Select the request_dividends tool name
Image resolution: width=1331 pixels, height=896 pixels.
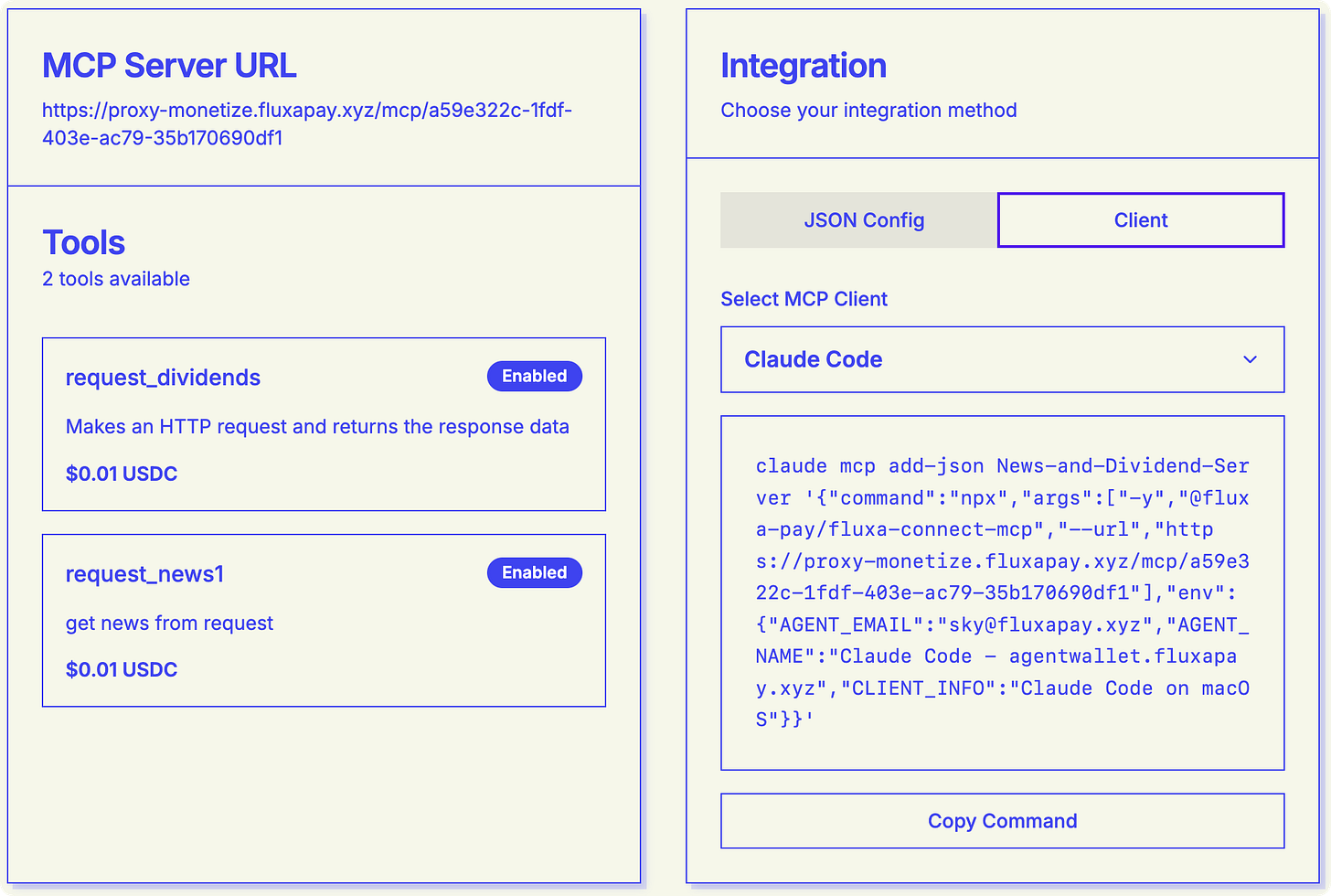[x=163, y=378]
